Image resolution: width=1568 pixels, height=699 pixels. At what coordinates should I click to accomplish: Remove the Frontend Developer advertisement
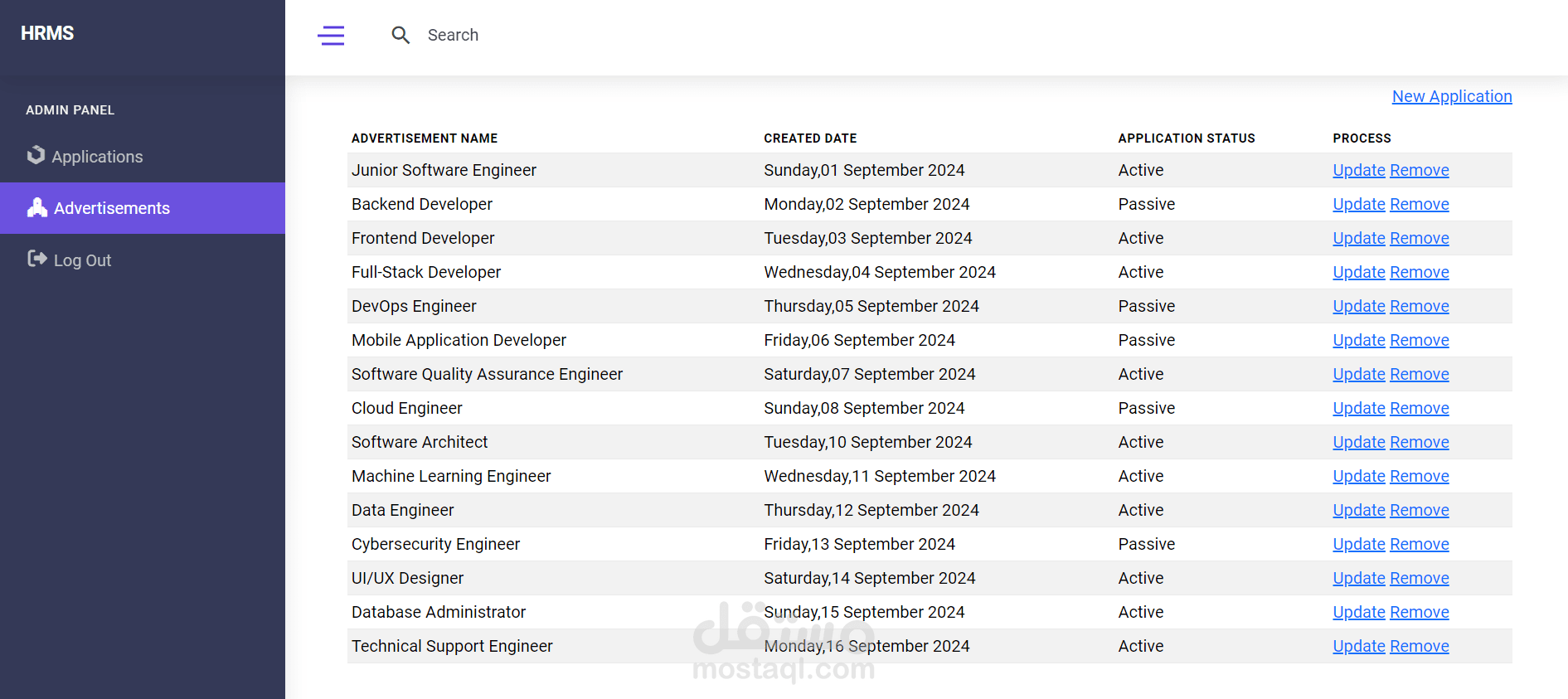1420,238
